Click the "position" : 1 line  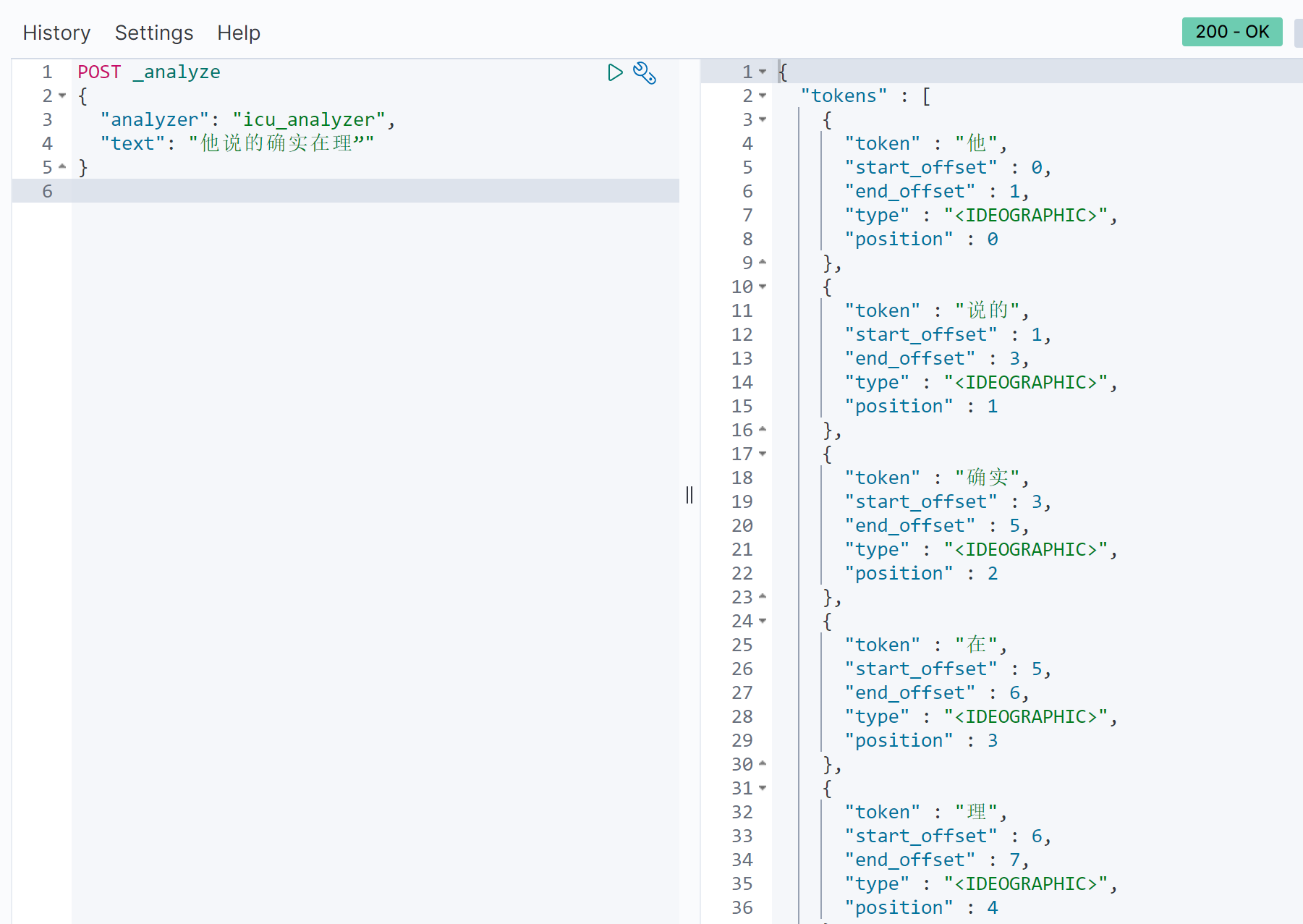(922, 406)
